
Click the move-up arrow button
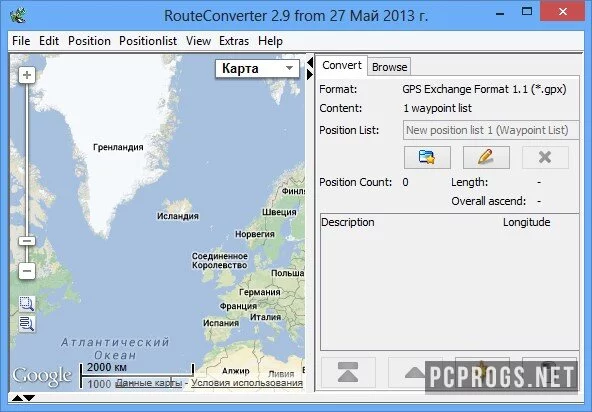415,372
